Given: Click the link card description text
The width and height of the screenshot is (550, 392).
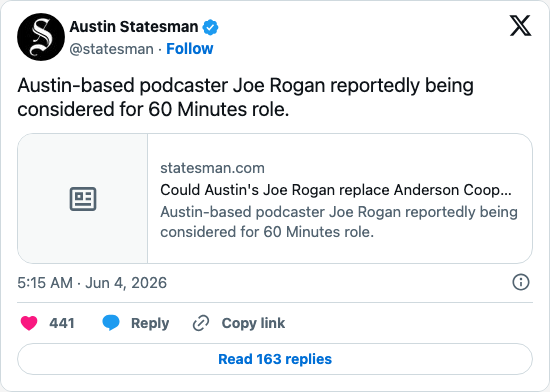Looking at the screenshot, I should (x=339, y=222).
